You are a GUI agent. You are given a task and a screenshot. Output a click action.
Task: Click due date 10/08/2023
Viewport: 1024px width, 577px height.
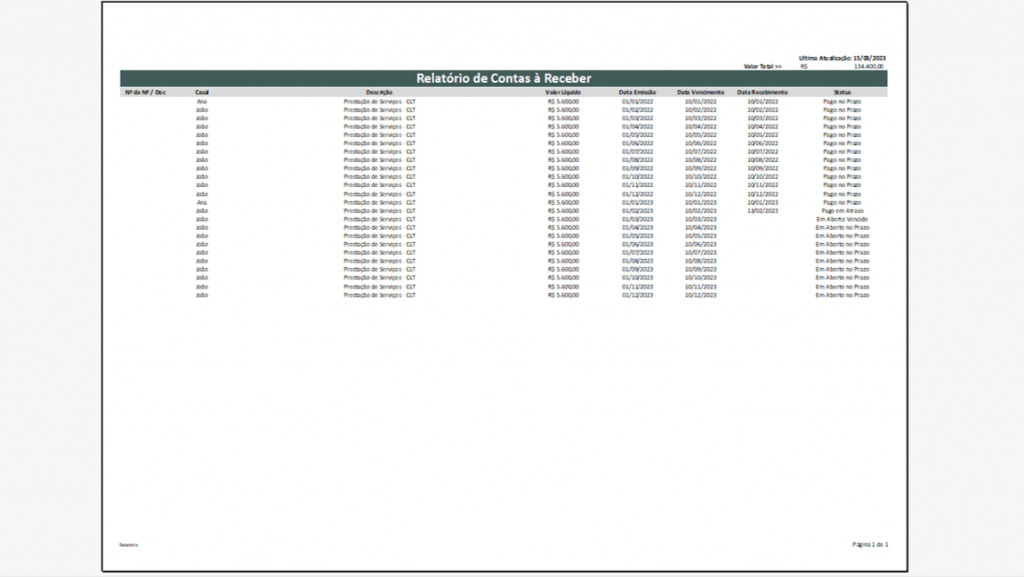click(x=700, y=261)
